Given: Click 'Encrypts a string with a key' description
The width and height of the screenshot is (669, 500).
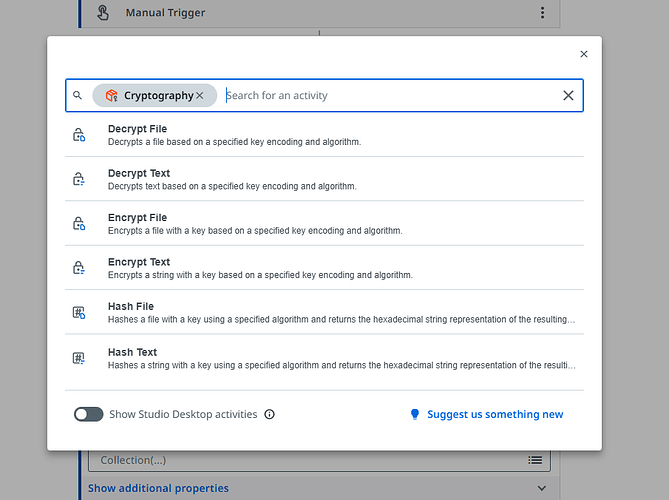Looking at the screenshot, I should (x=260, y=275).
